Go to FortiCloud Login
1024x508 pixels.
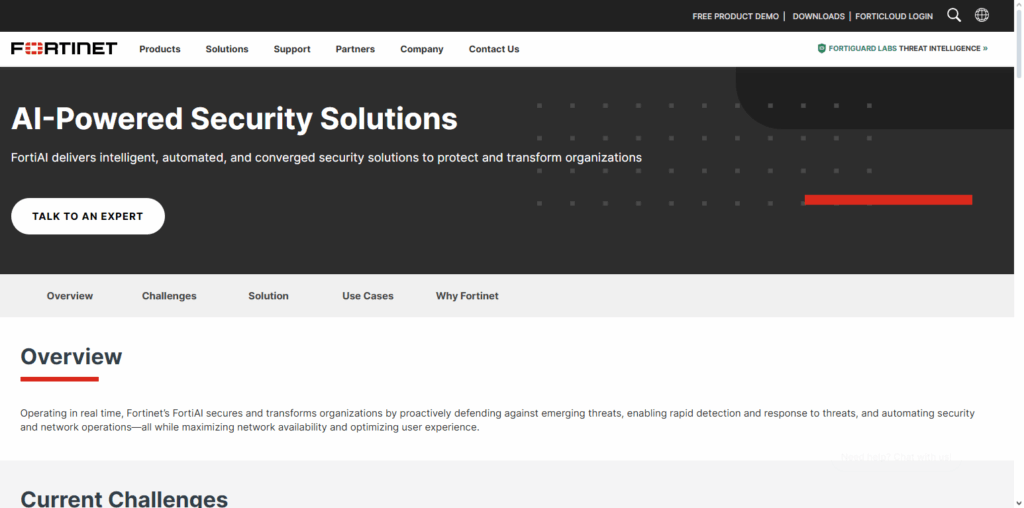coord(894,16)
